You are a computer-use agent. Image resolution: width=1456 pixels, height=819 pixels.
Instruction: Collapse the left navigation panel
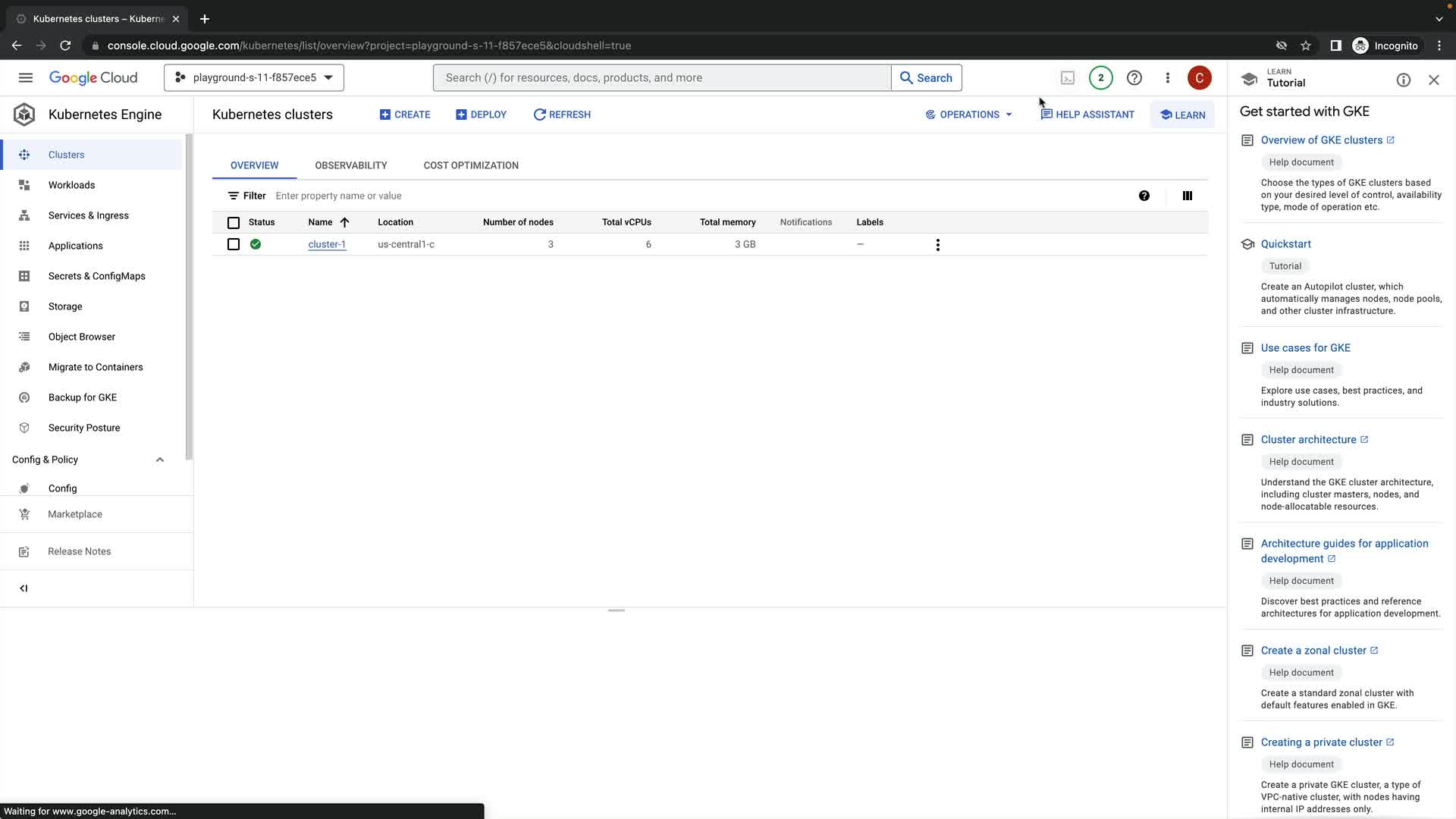[24, 588]
